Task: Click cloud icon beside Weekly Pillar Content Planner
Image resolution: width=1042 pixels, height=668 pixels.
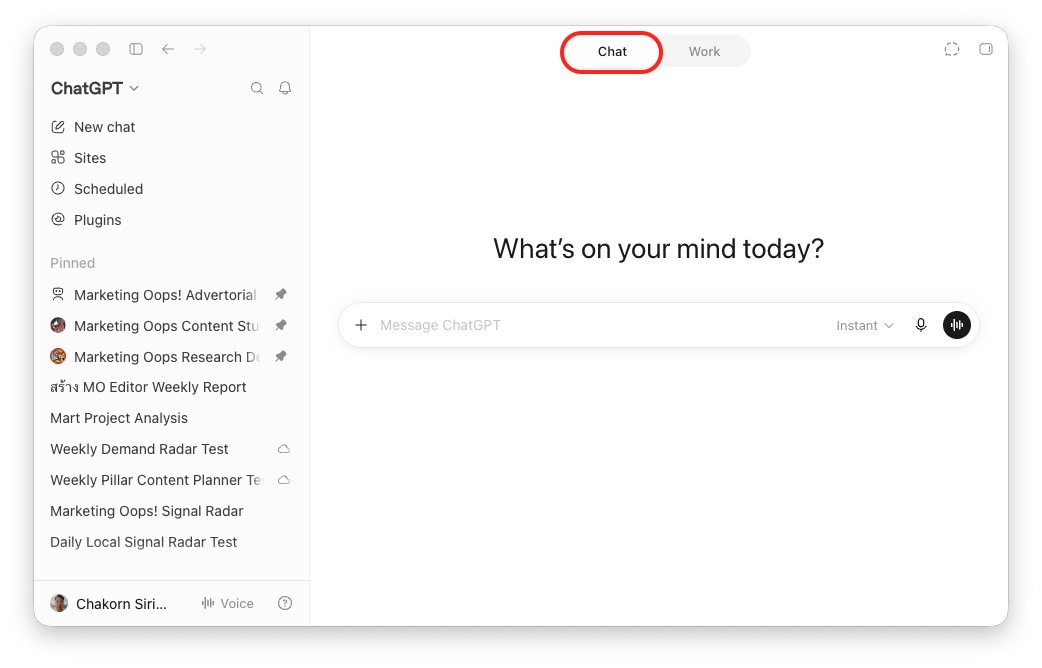Action: 284,480
